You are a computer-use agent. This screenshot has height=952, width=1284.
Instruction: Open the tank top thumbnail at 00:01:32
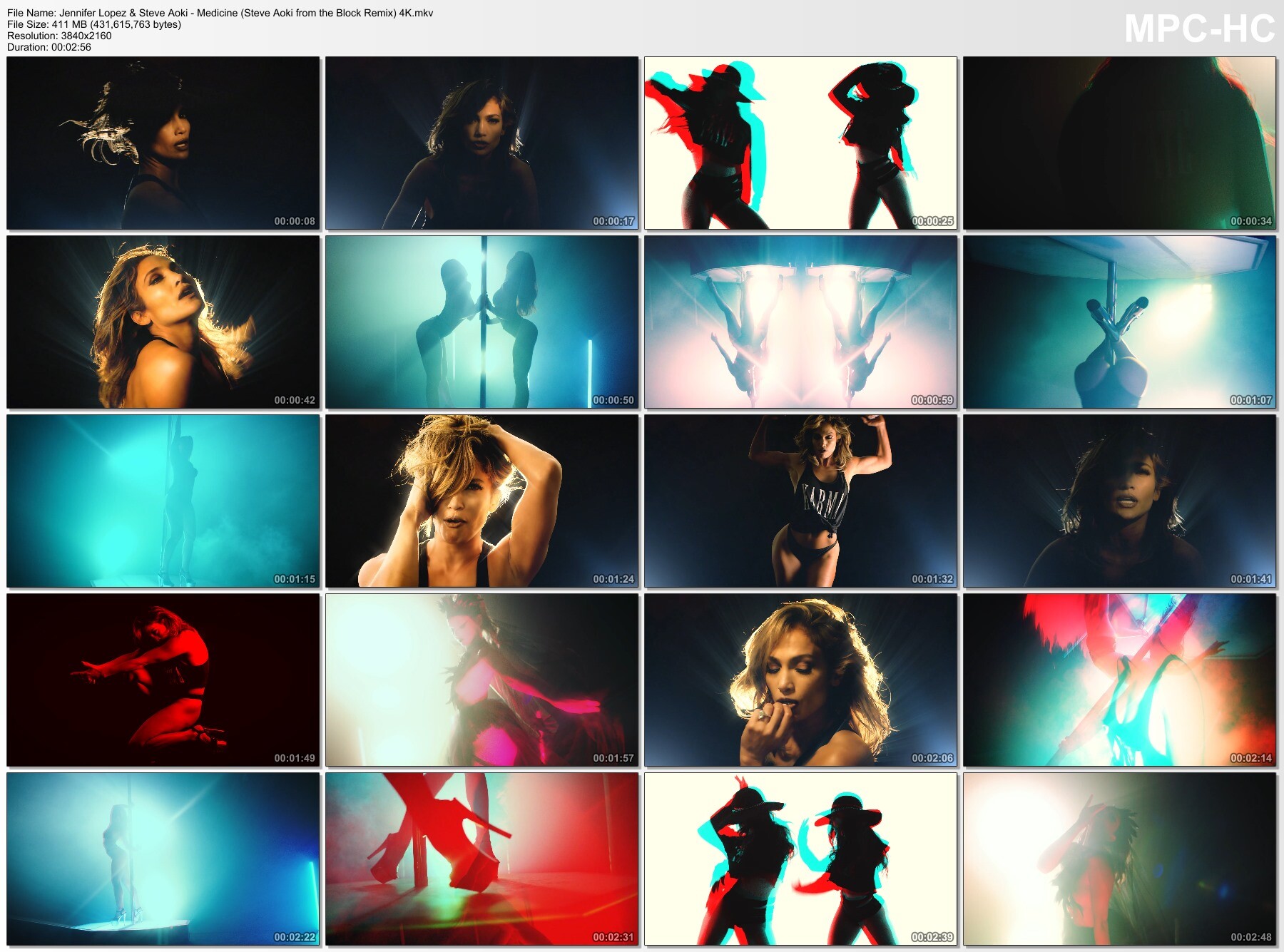(x=800, y=501)
